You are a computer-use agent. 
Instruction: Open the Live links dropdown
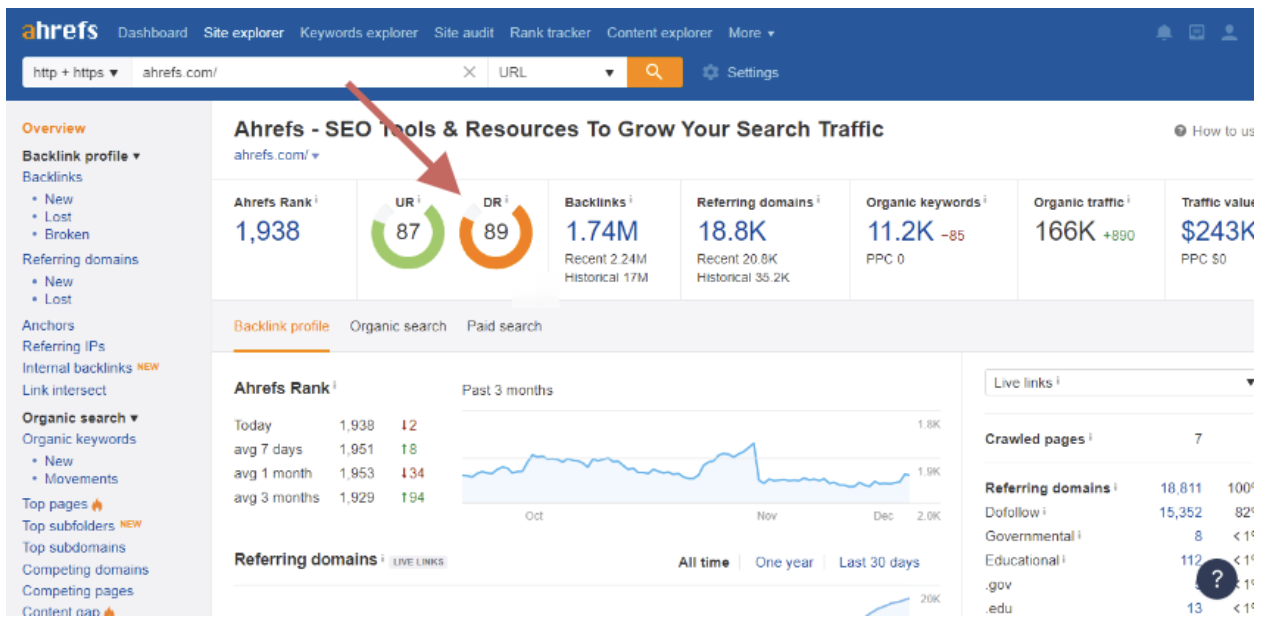(1120, 383)
